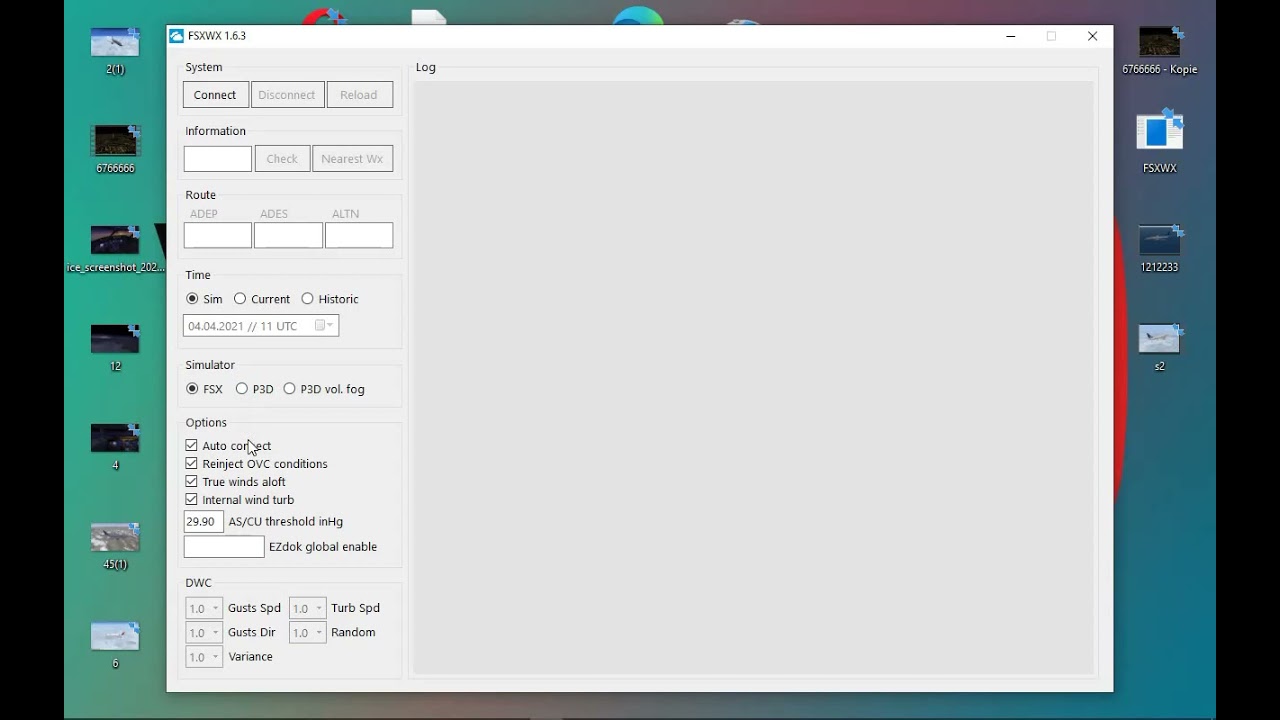1280x720 pixels.
Task: Toggle Internal wind turb checkbox
Action: tap(192, 500)
